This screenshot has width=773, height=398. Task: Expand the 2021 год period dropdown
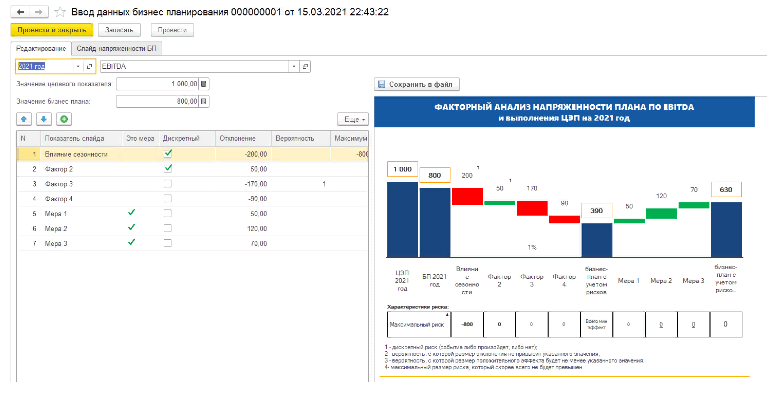pyautogui.click(x=78, y=66)
